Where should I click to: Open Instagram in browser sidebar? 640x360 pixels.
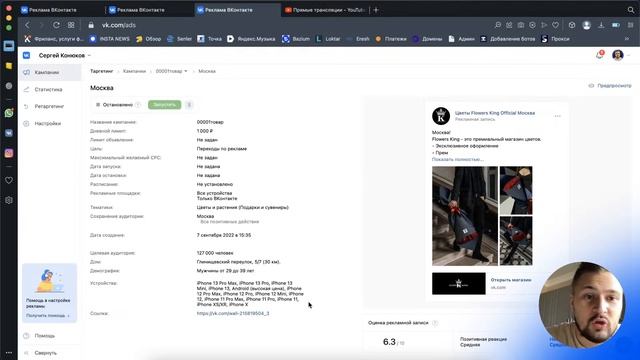click(9, 153)
